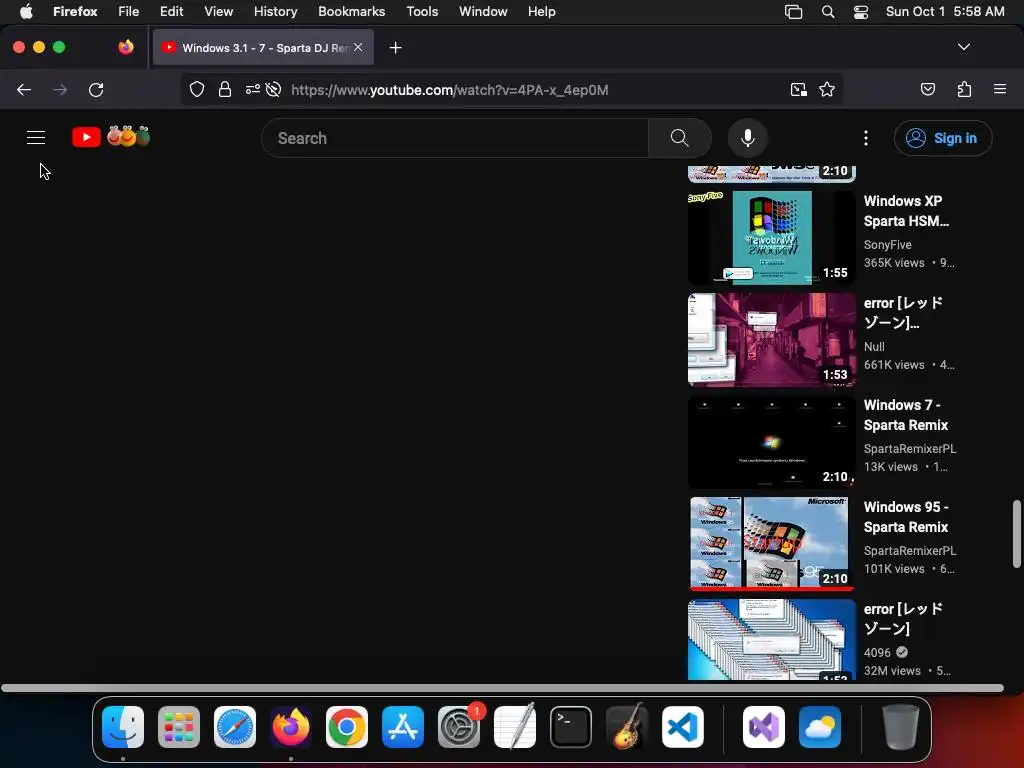The image size is (1024, 768).
Task: Open the Tools menu
Action: click(422, 11)
